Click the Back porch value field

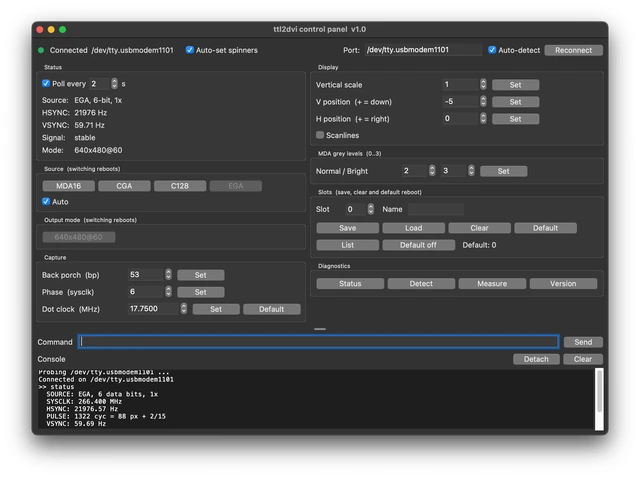pos(146,275)
